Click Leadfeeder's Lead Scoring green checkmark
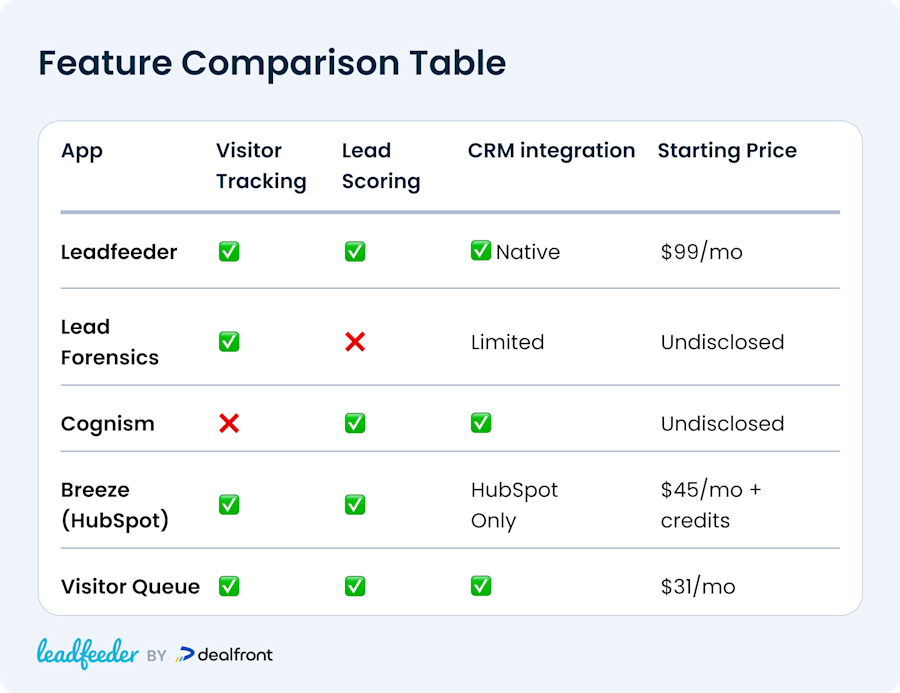Screen dimensions: 900x693 pyautogui.click(x=355, y=251)
